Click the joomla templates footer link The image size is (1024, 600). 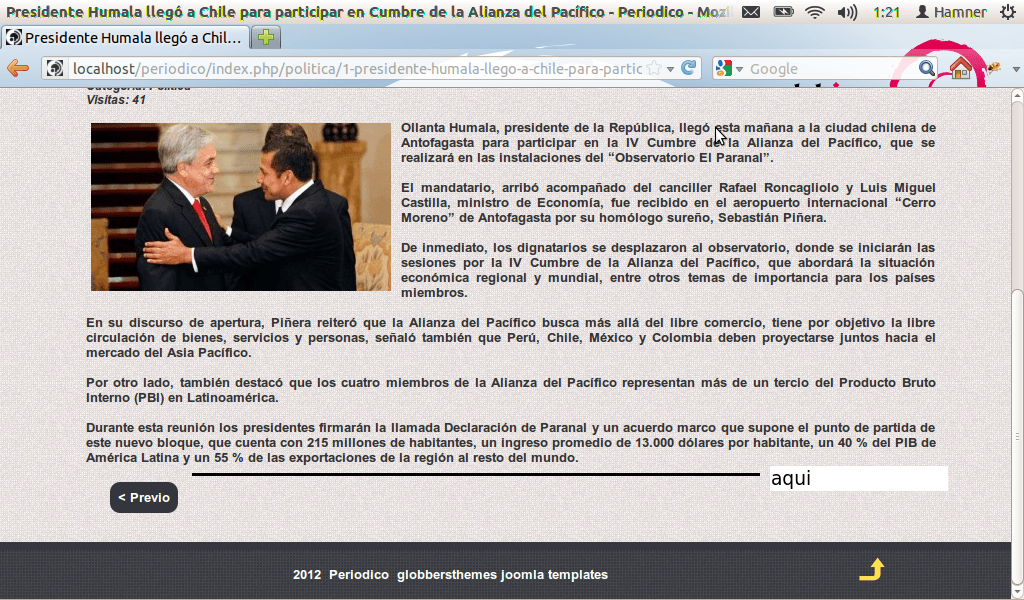coord(554,575)
